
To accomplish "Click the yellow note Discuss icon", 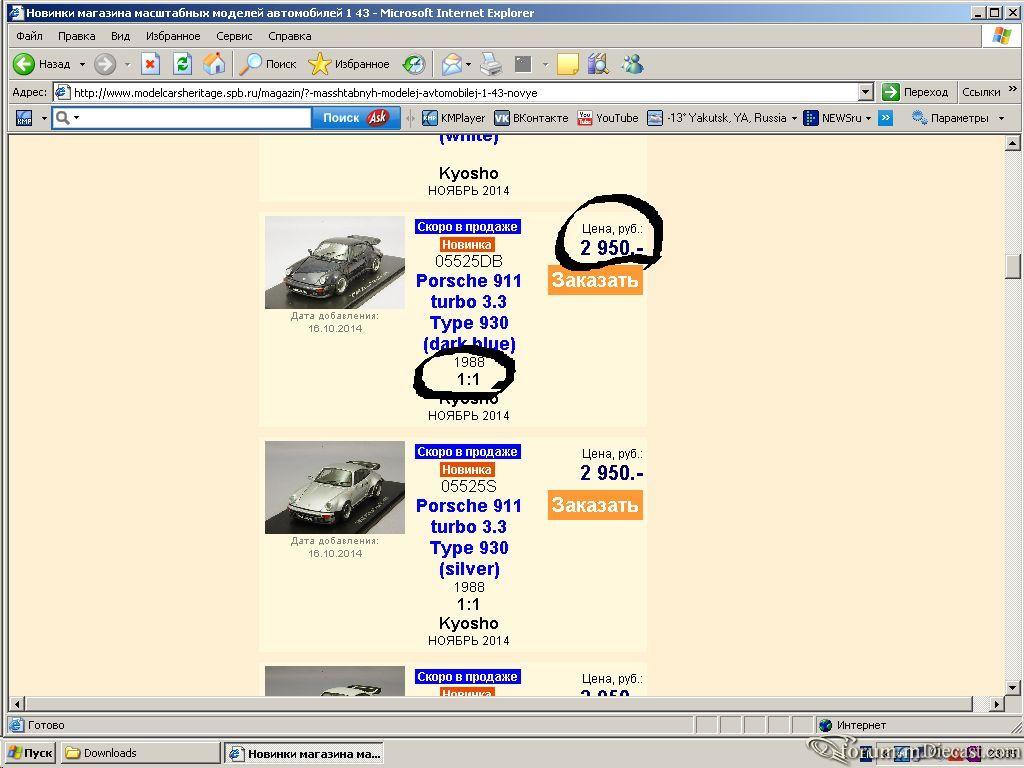I will [567, 64].
